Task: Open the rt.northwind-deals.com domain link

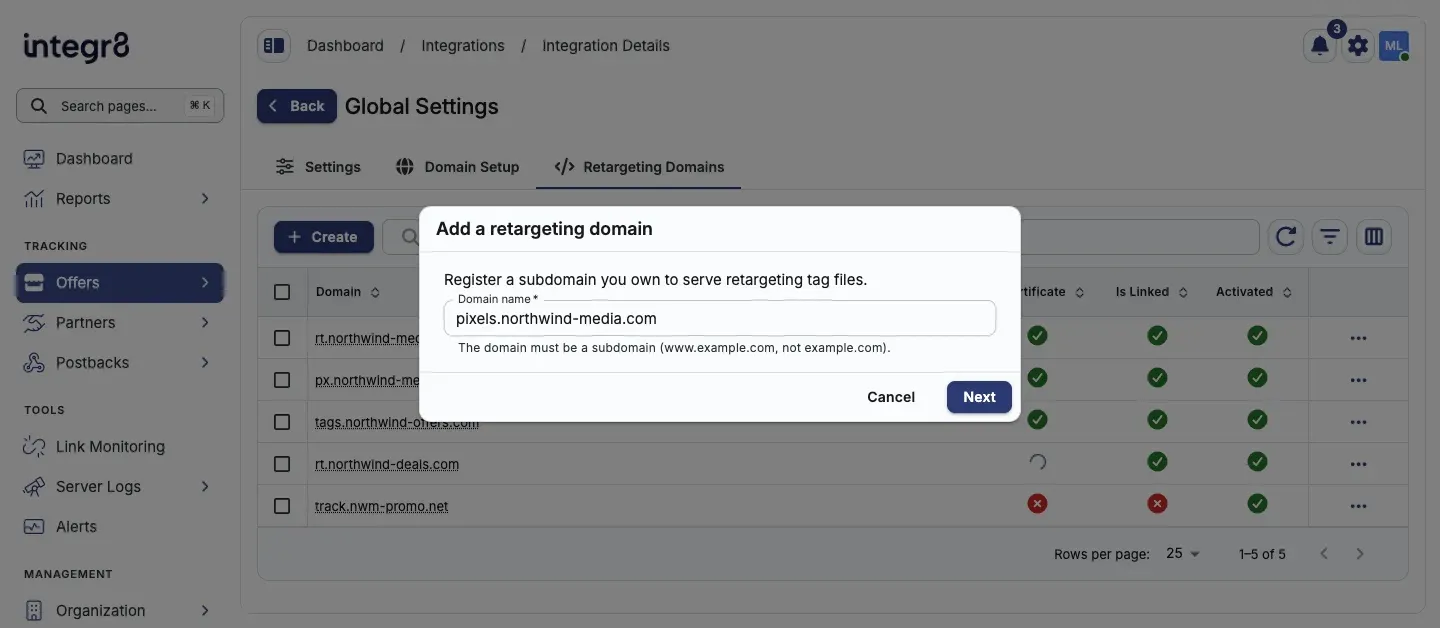Action: 387,464
